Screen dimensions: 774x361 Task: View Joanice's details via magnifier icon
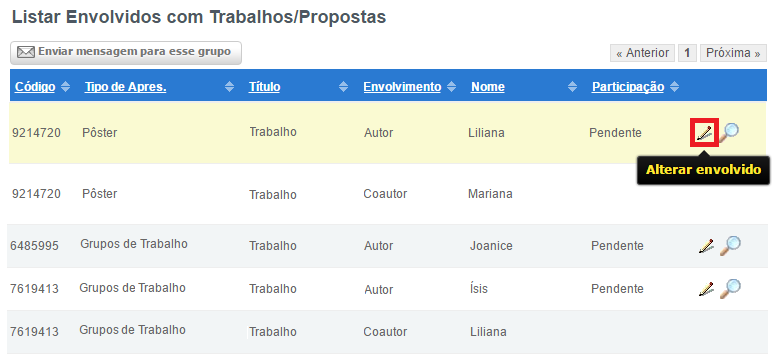pos(730,245)
